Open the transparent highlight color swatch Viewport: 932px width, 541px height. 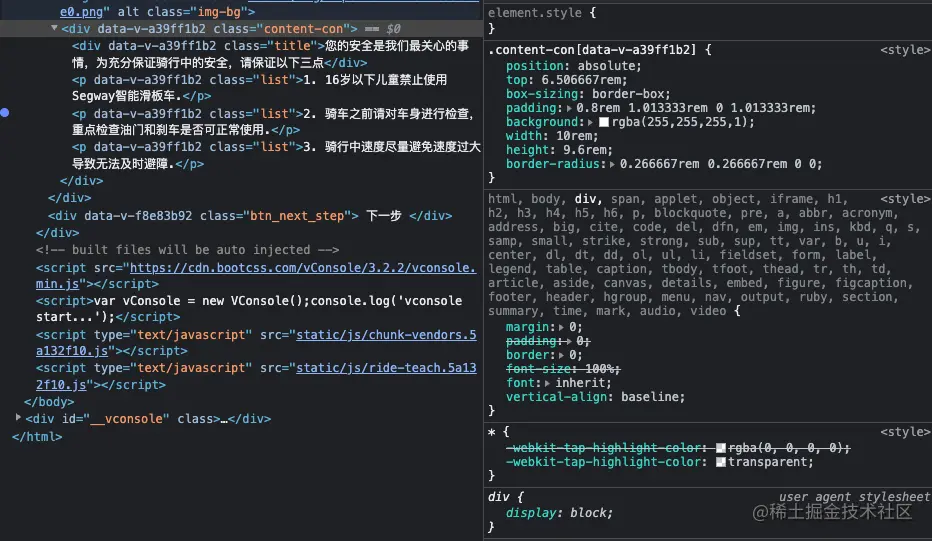click(721, 462)
